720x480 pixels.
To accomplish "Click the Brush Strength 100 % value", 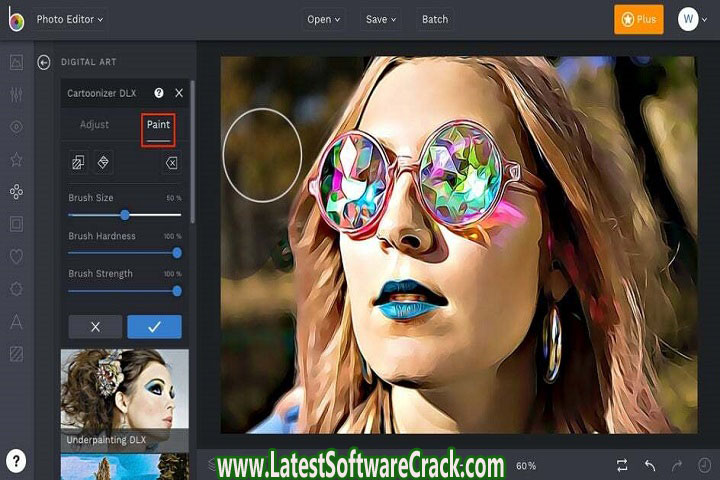I will click(x=173, y=274).
